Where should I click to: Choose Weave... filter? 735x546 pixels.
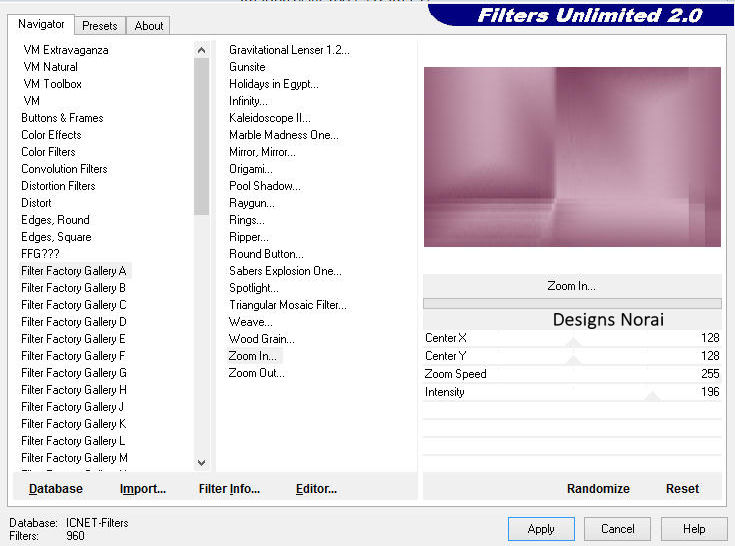click(x=250, y=322)
